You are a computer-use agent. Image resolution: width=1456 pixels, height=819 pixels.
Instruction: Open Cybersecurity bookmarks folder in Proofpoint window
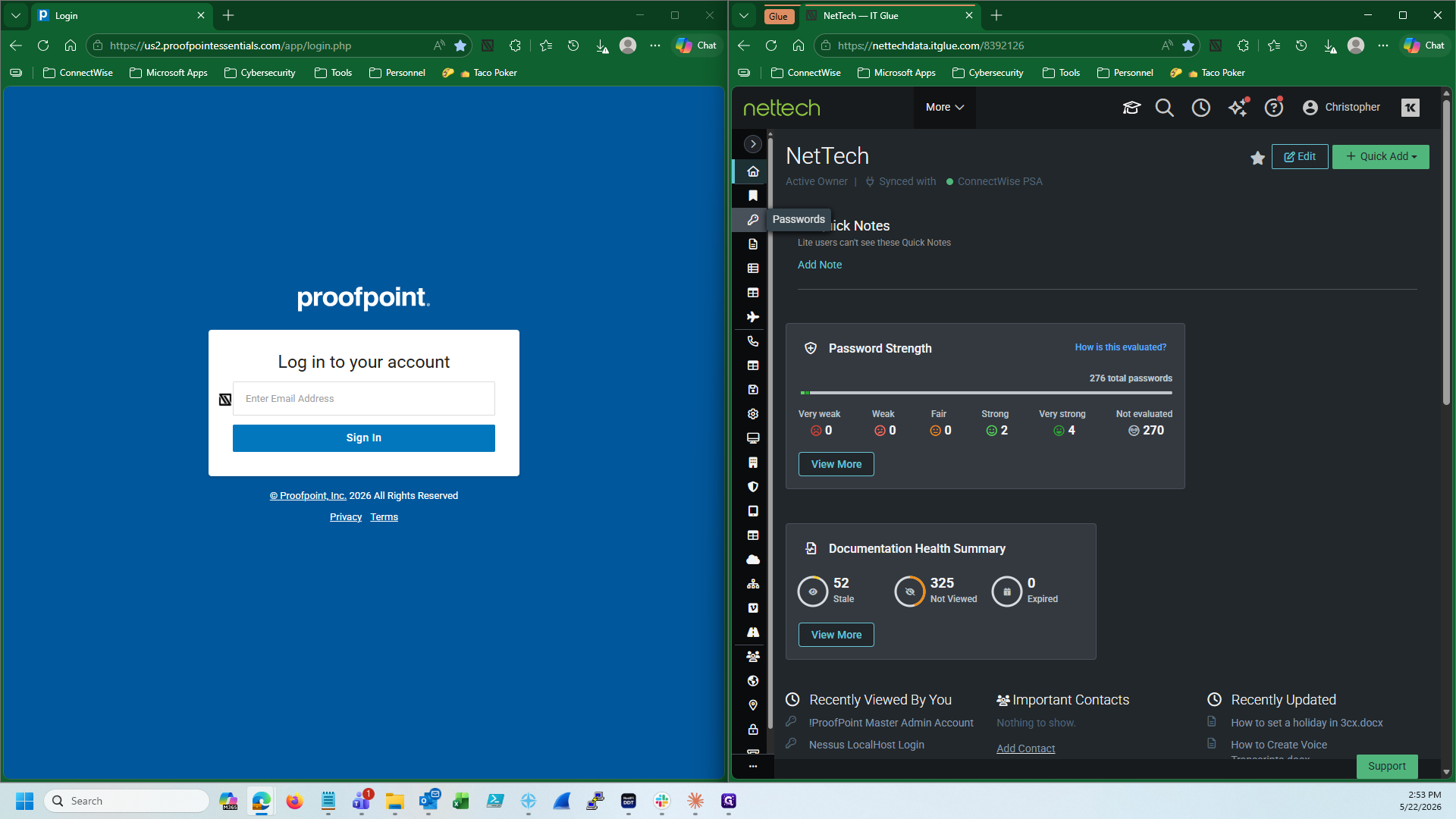coord(260,73)
